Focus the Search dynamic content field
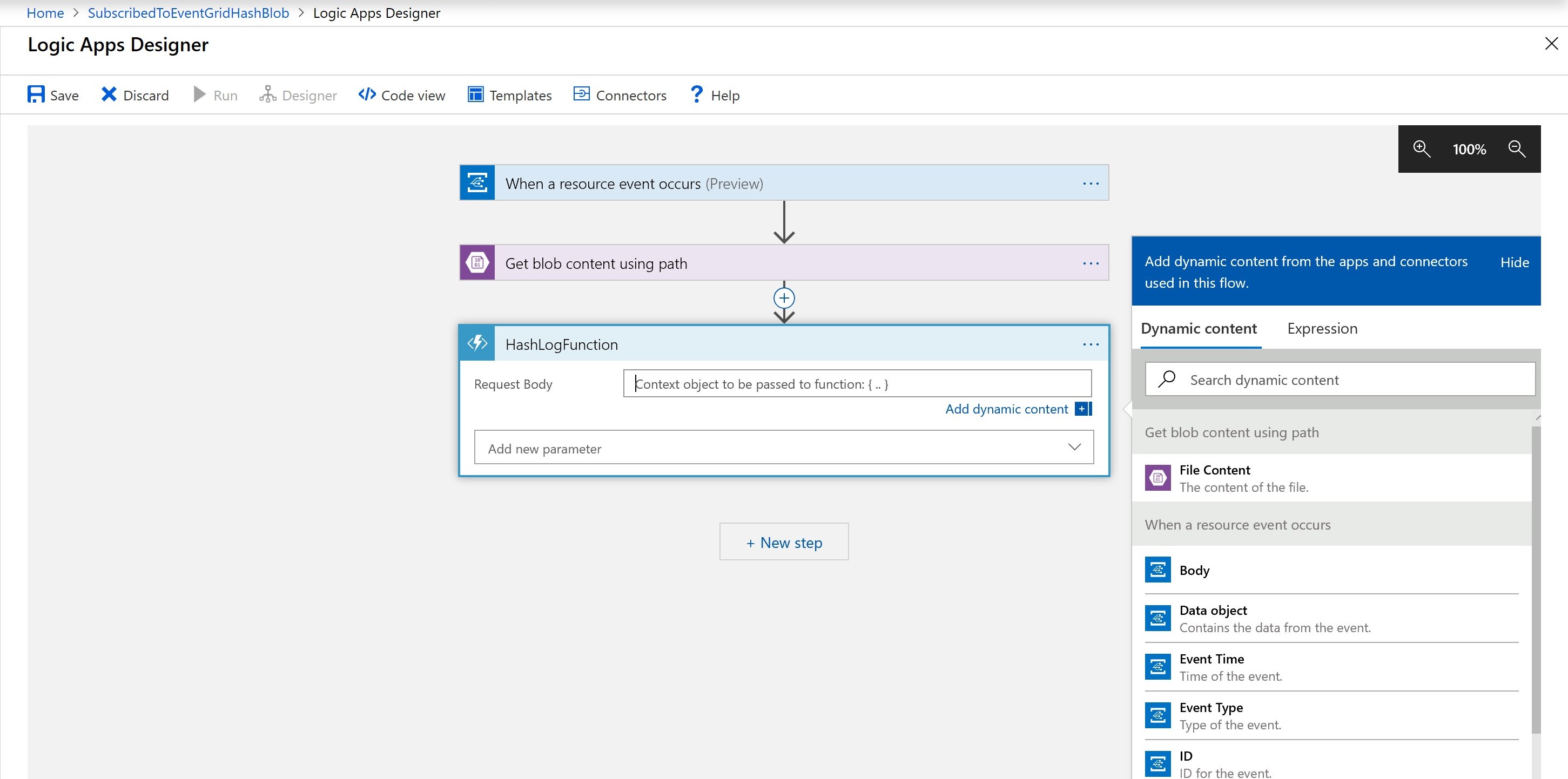The width and height of the screenshot is (1568, 779). coord(1339,380)
